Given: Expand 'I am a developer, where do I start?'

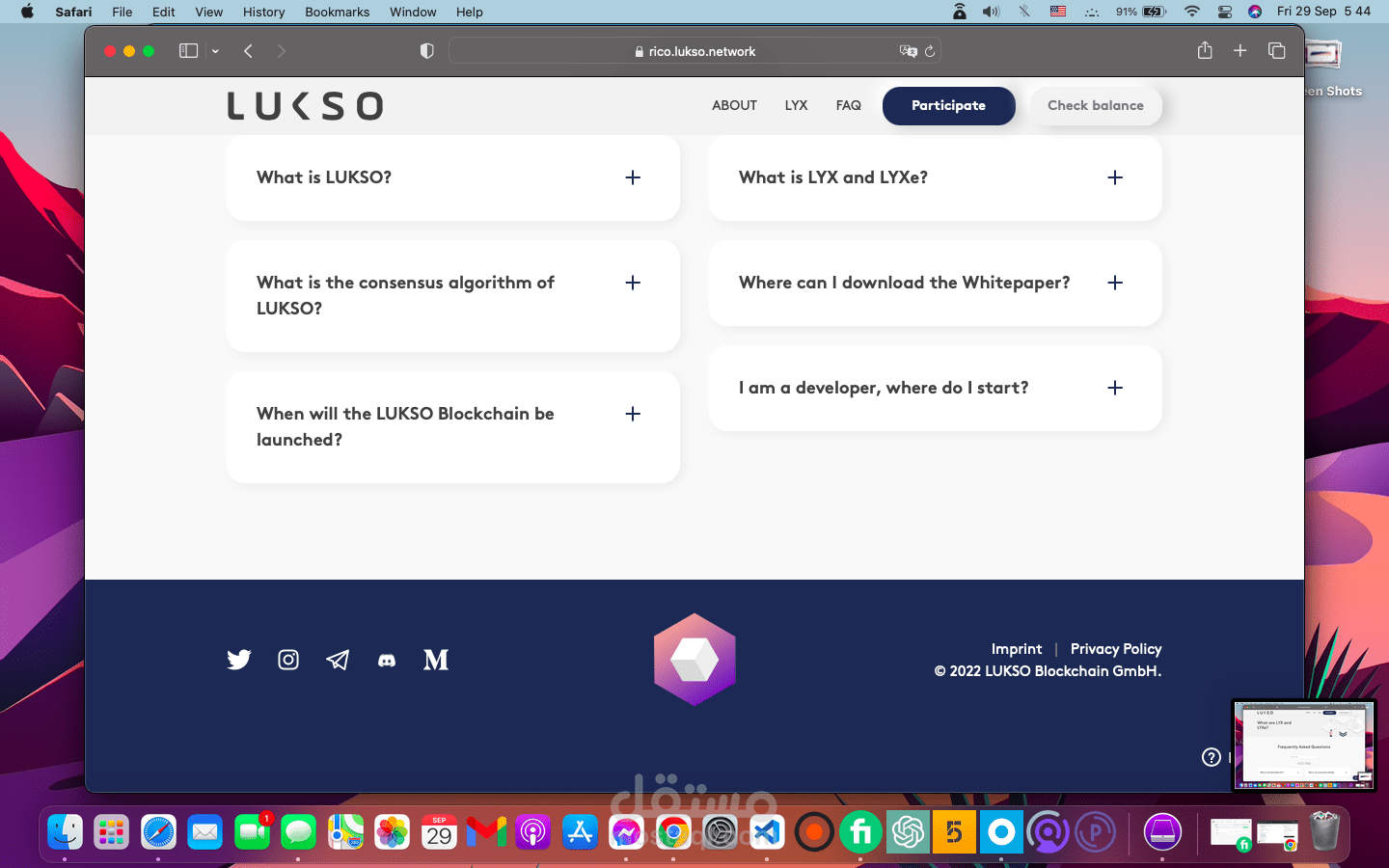Looking at the screenshot, I should (936, 388).
